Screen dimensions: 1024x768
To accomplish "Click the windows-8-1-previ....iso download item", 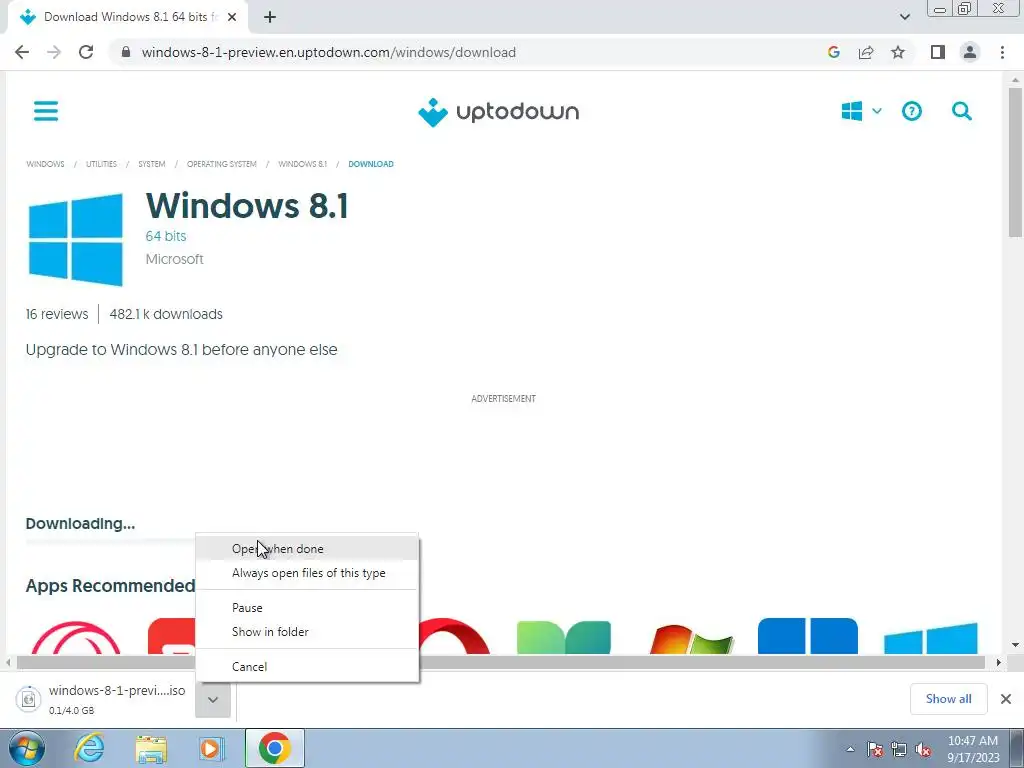I will [103, 699].
